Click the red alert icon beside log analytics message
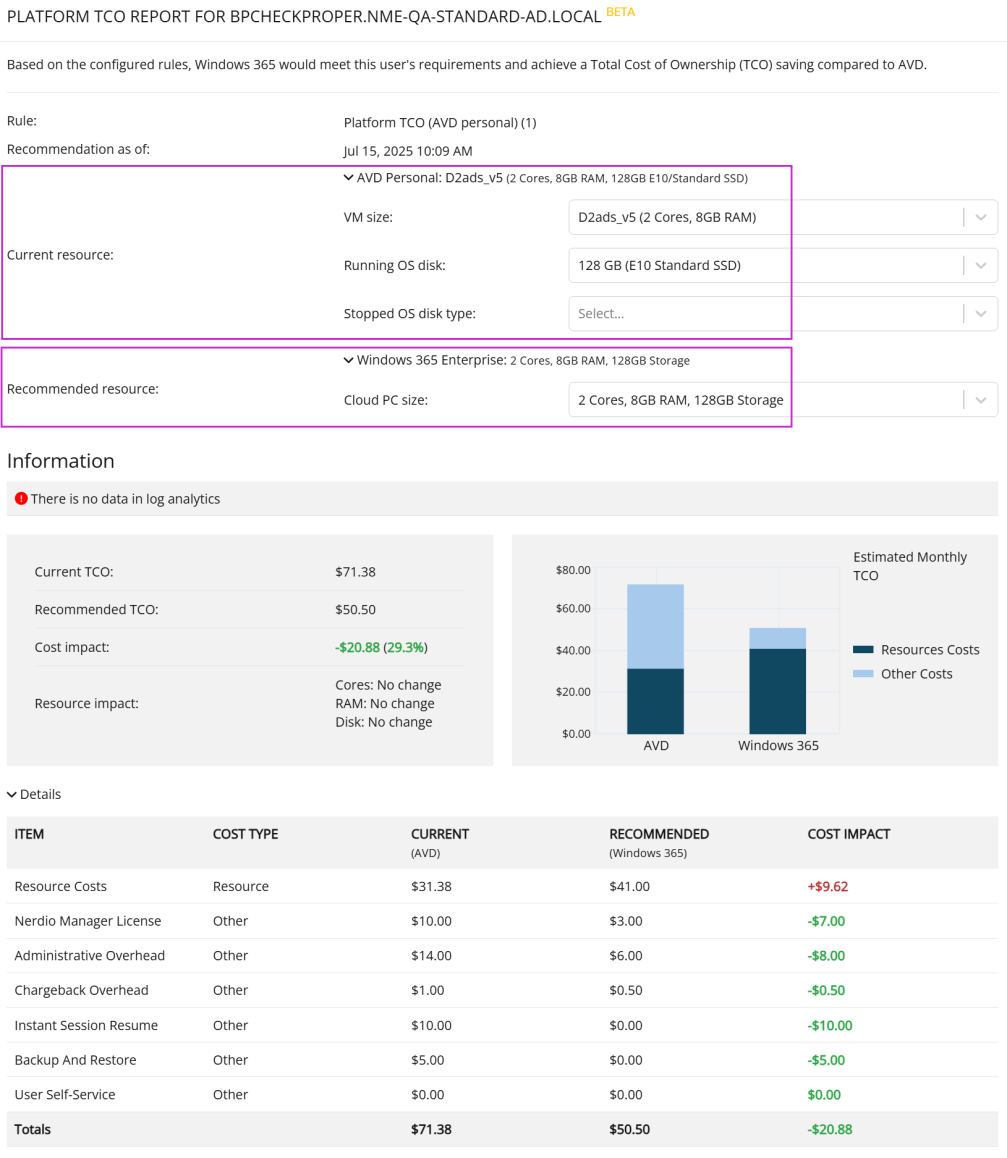This screenshot has width=1007, height=1158. click(22, 497)
